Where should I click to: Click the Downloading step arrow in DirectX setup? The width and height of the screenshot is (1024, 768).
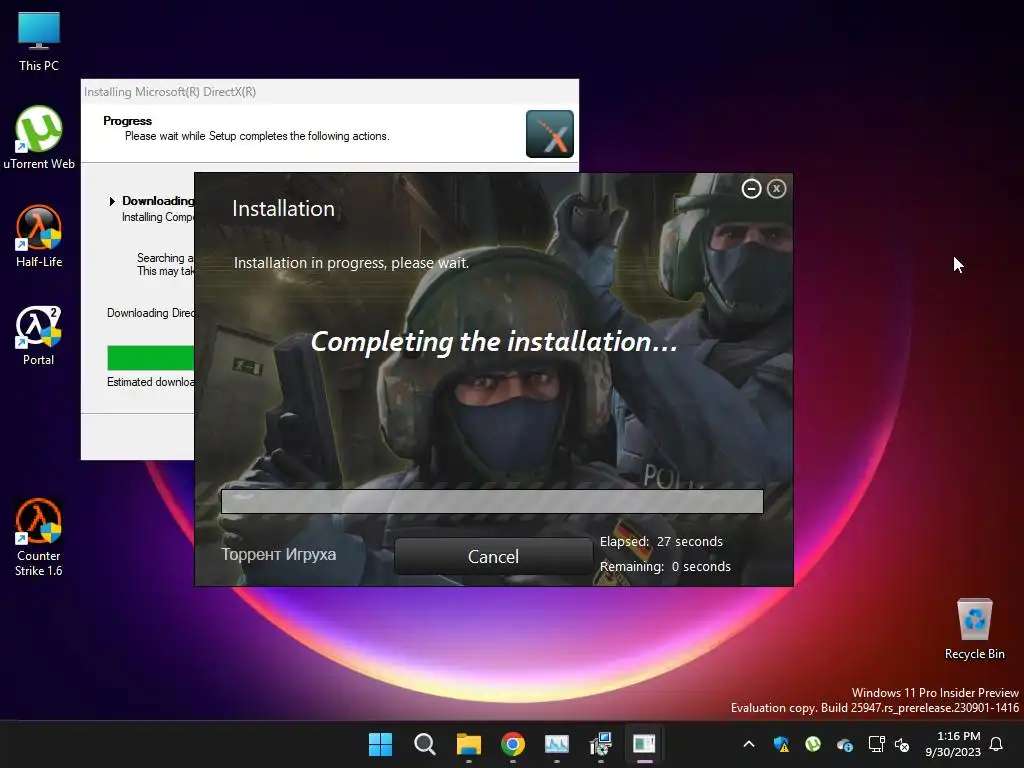click(x=112, y=201)
